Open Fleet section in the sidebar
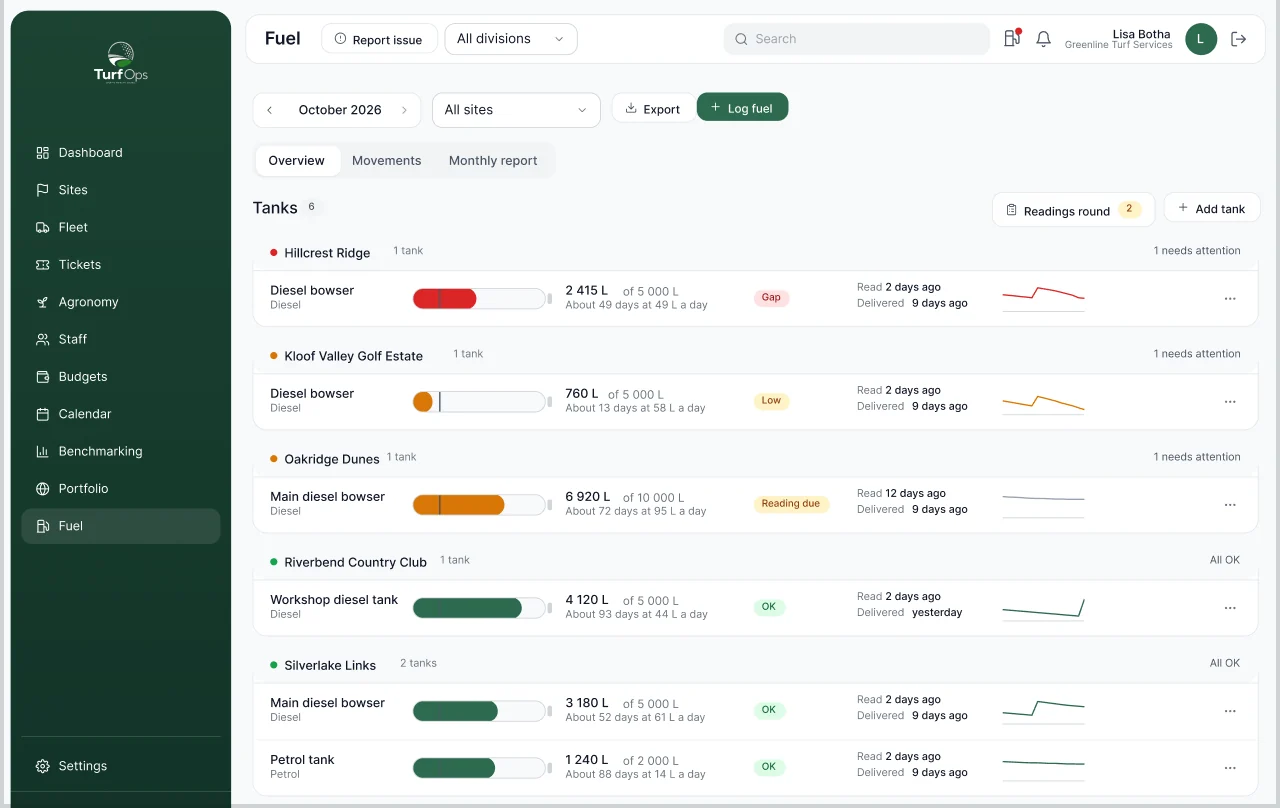The width and height of the screenshot is (1280, 808). [x=121, y=227]
